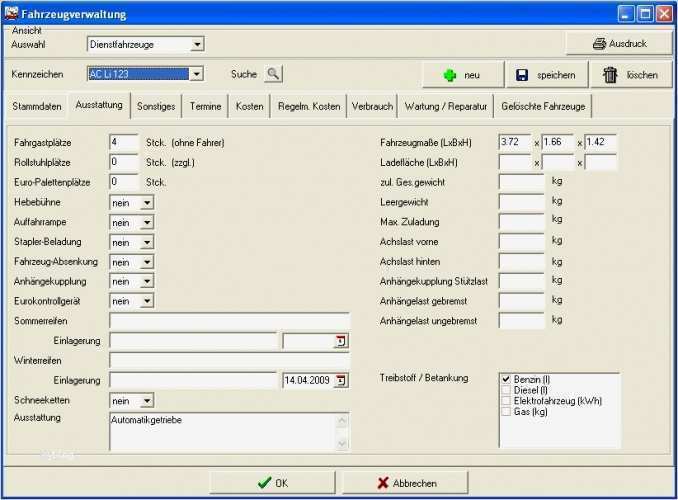The image size is (678, 500).
Task: Click the Fahrgastplätze input field
Action: coord(124,142)
